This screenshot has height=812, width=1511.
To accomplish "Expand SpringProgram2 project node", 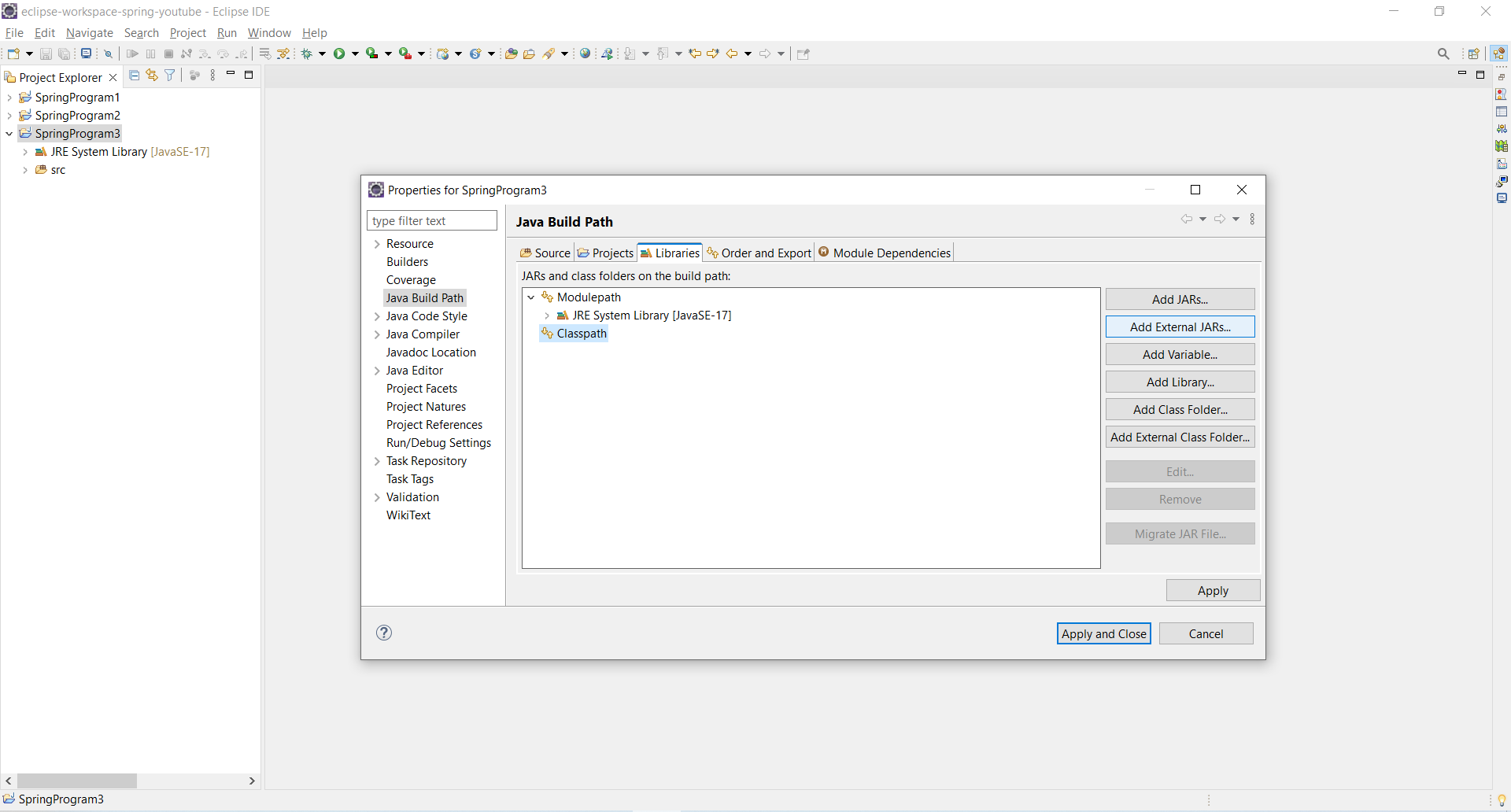I will (x=9, y=116).
